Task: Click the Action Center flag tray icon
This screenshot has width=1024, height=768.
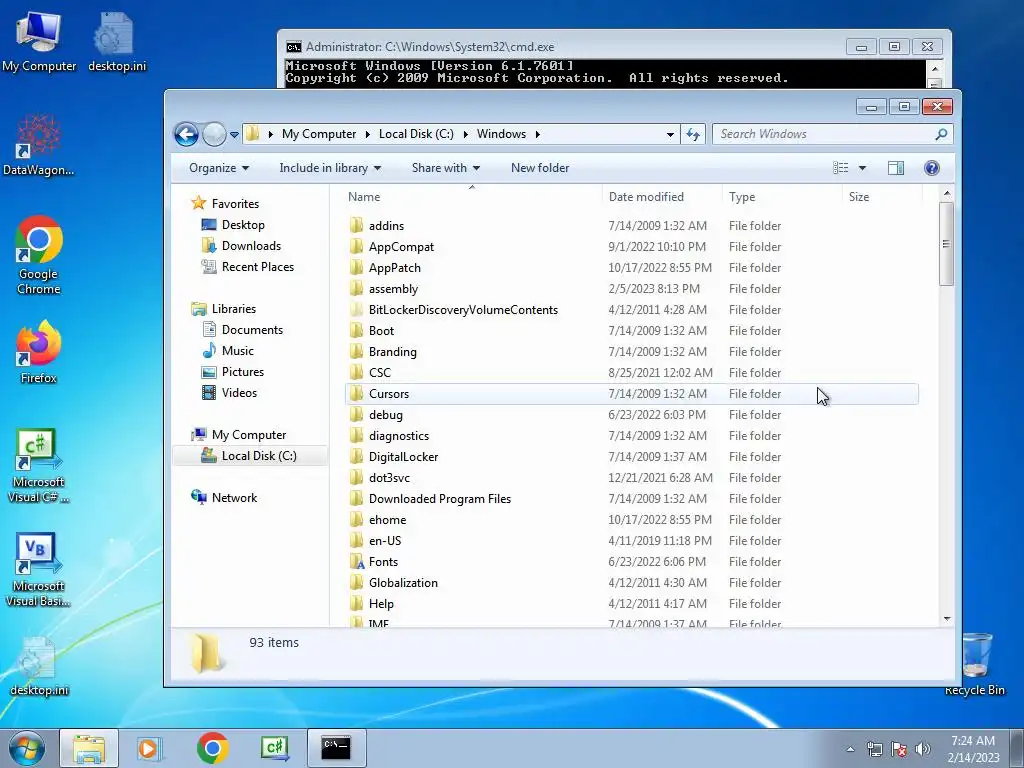Action: click(x=899, y=749)
